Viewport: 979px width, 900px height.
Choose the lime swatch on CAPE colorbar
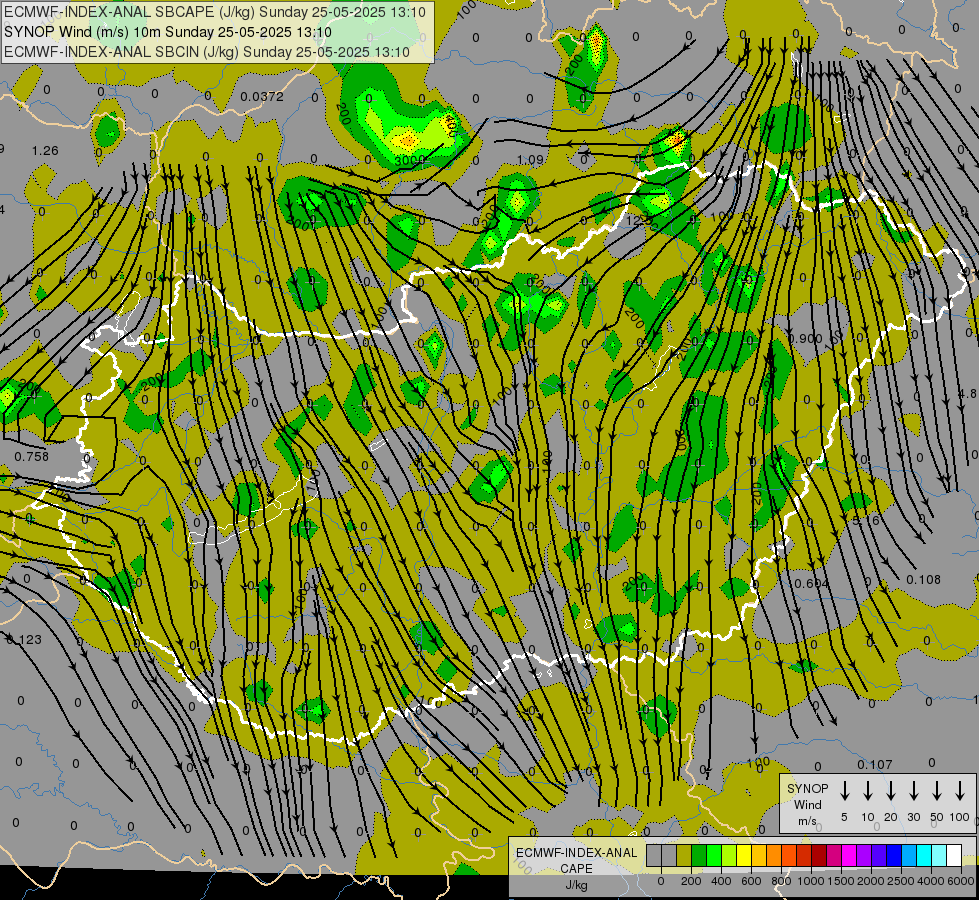pyautogui.click(x=729, y=855)
